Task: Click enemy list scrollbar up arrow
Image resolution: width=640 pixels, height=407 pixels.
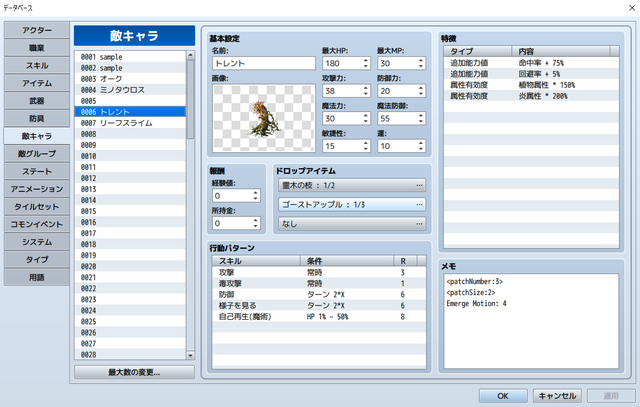Action: [190, 55]
